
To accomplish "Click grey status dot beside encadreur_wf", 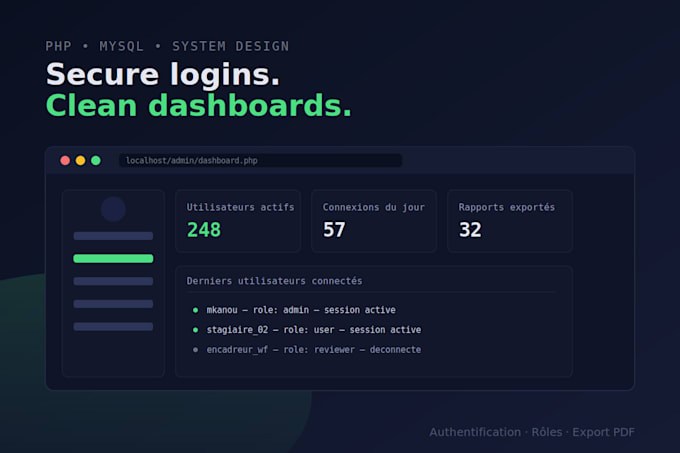I will tap(196, 349).
